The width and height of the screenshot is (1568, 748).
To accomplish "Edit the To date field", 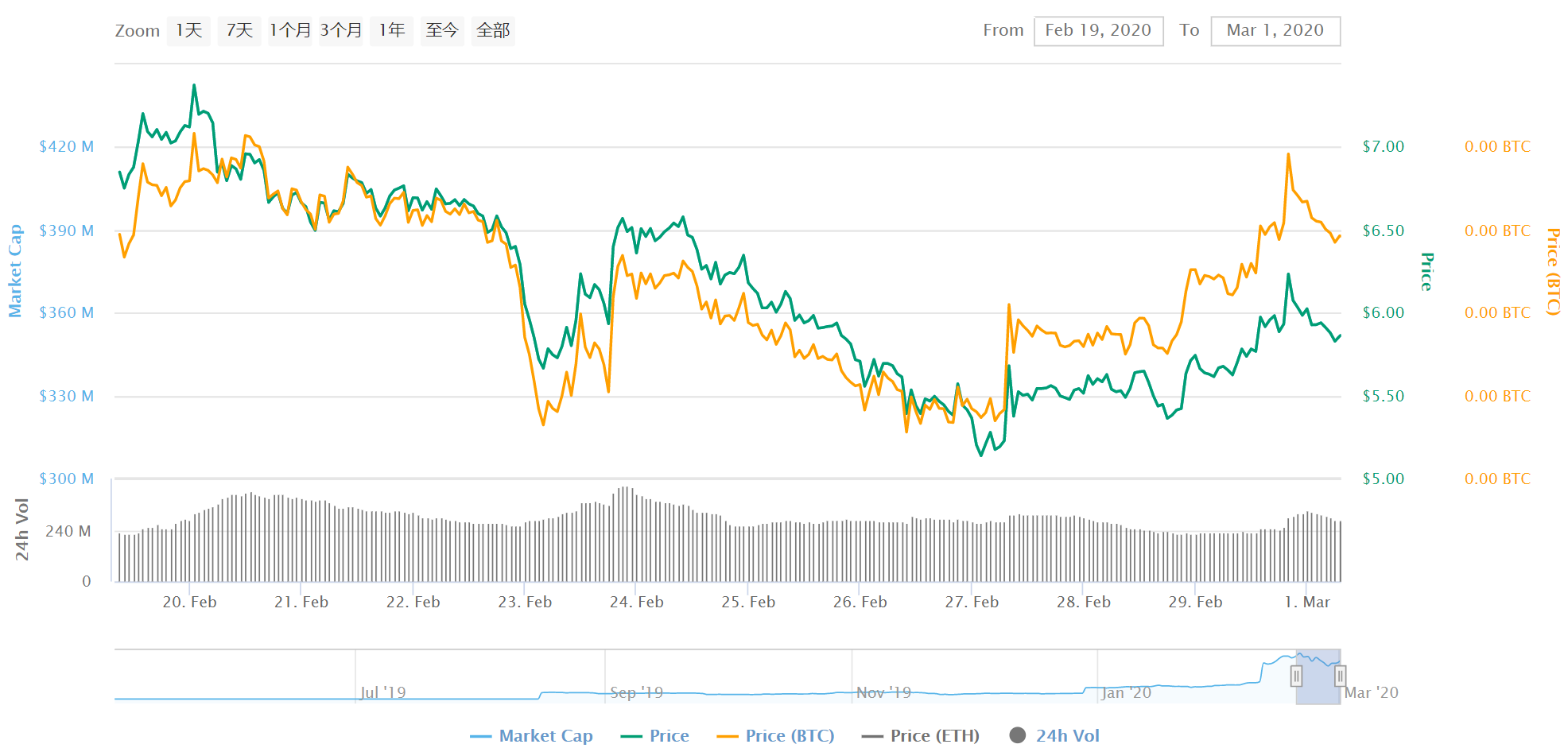I will [1275, 31].
